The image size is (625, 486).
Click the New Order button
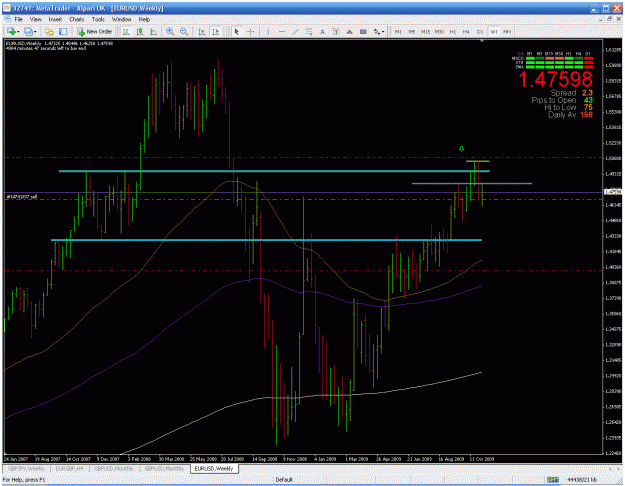[x=94, y=31]
